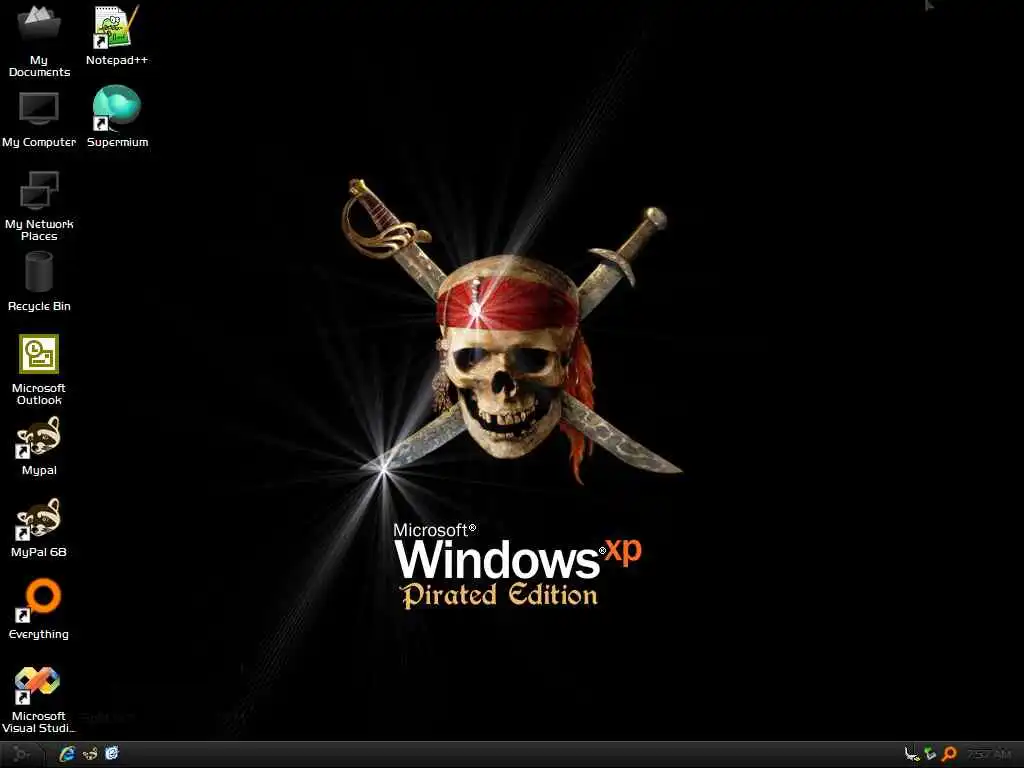Image resolution: width=1024 pixels, height=768 pixels.
Task: Select the Recycle Bin icon
Action: coord(39,282)
